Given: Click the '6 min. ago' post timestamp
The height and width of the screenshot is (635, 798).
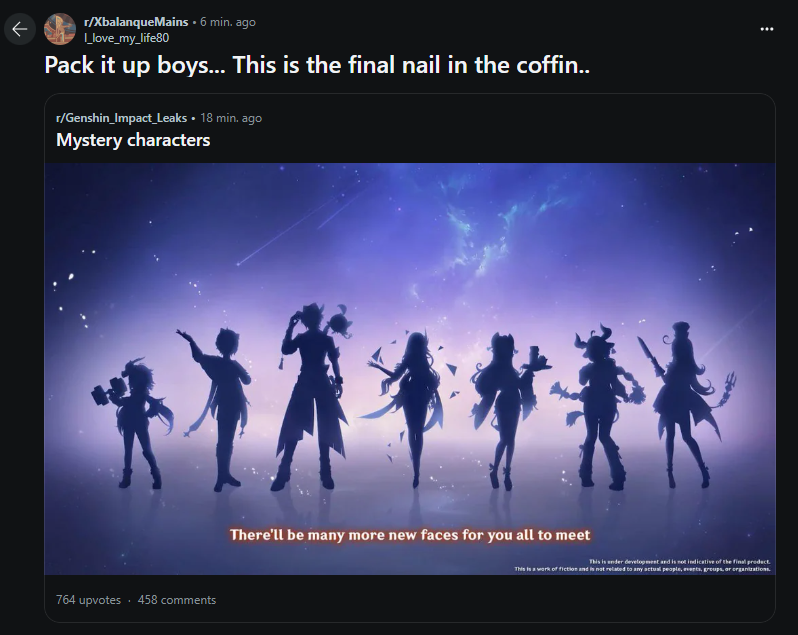Looking at the screenshot, I should (x=227, y=22).
